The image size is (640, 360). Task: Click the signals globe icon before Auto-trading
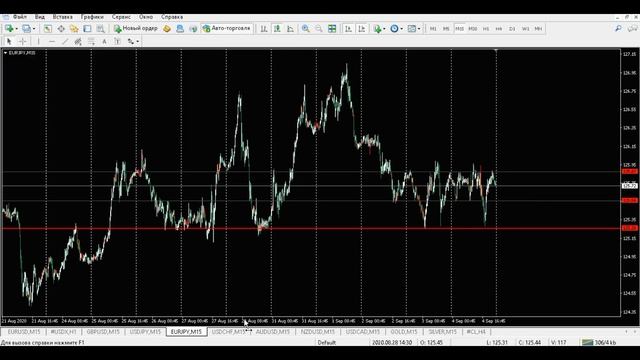point(193,29)
